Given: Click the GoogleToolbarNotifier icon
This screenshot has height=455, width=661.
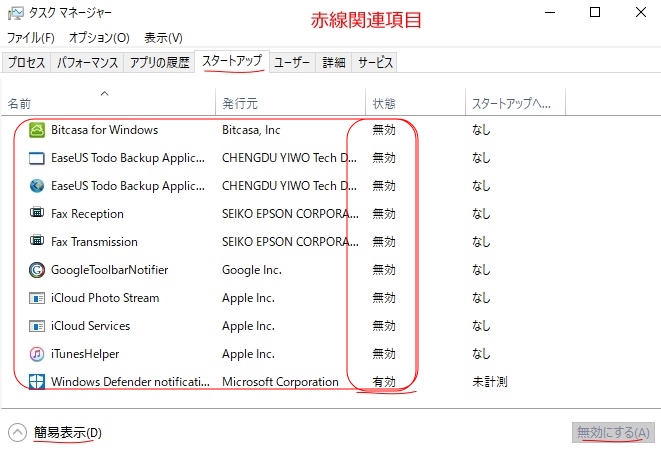Looking at the screenshot, I should click(37, 270).
